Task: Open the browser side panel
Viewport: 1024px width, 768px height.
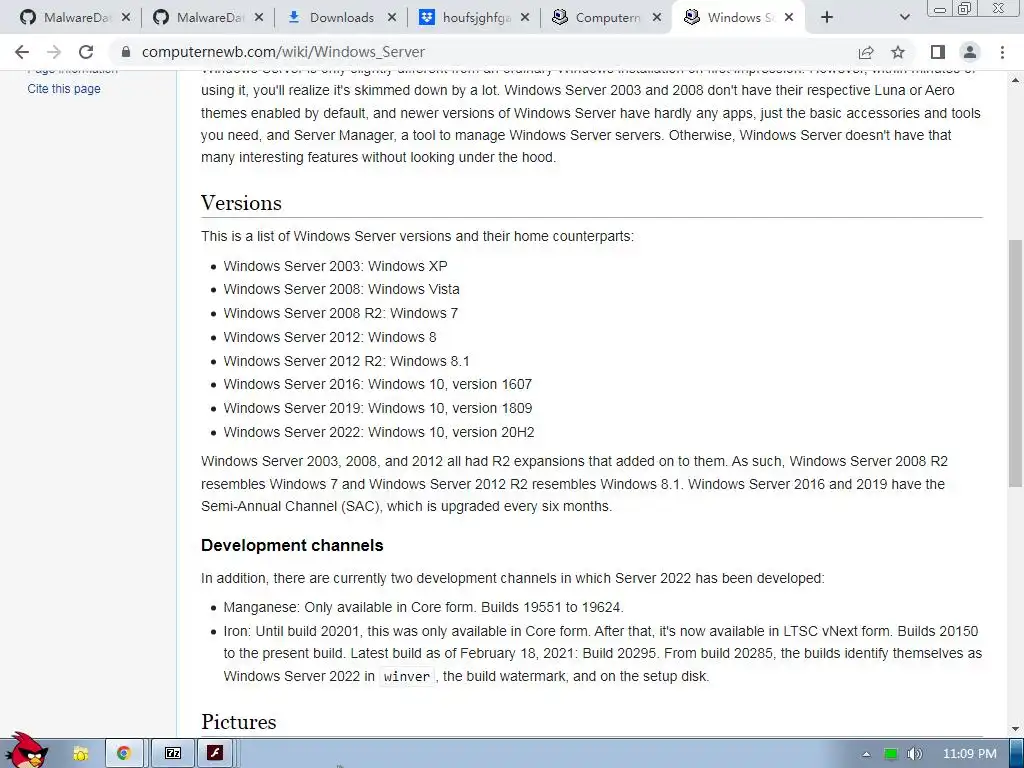Action: pyautogui.click(x=938, y=52)
